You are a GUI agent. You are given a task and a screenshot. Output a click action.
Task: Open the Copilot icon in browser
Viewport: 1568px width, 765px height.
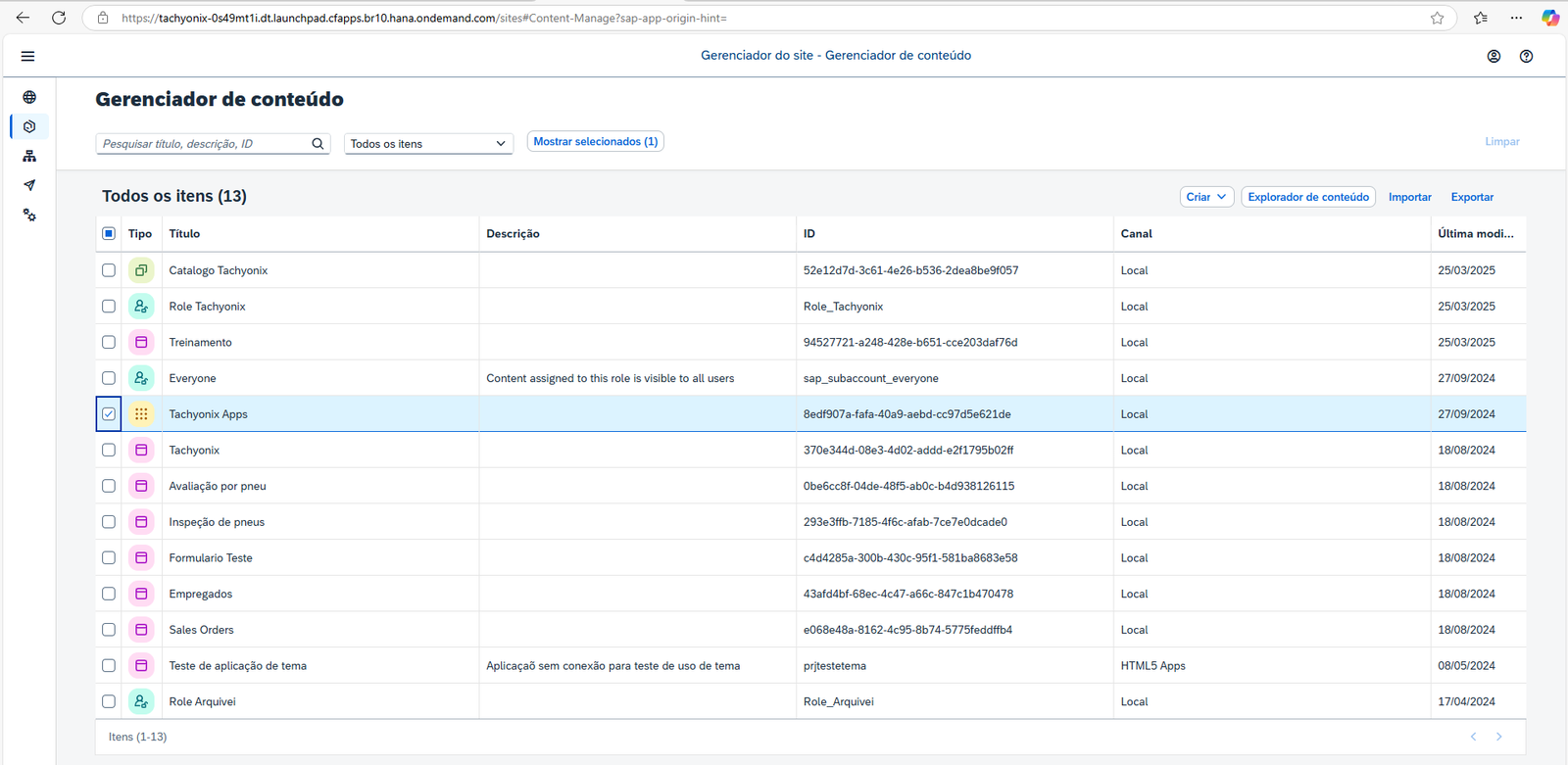pos(1550,18)
